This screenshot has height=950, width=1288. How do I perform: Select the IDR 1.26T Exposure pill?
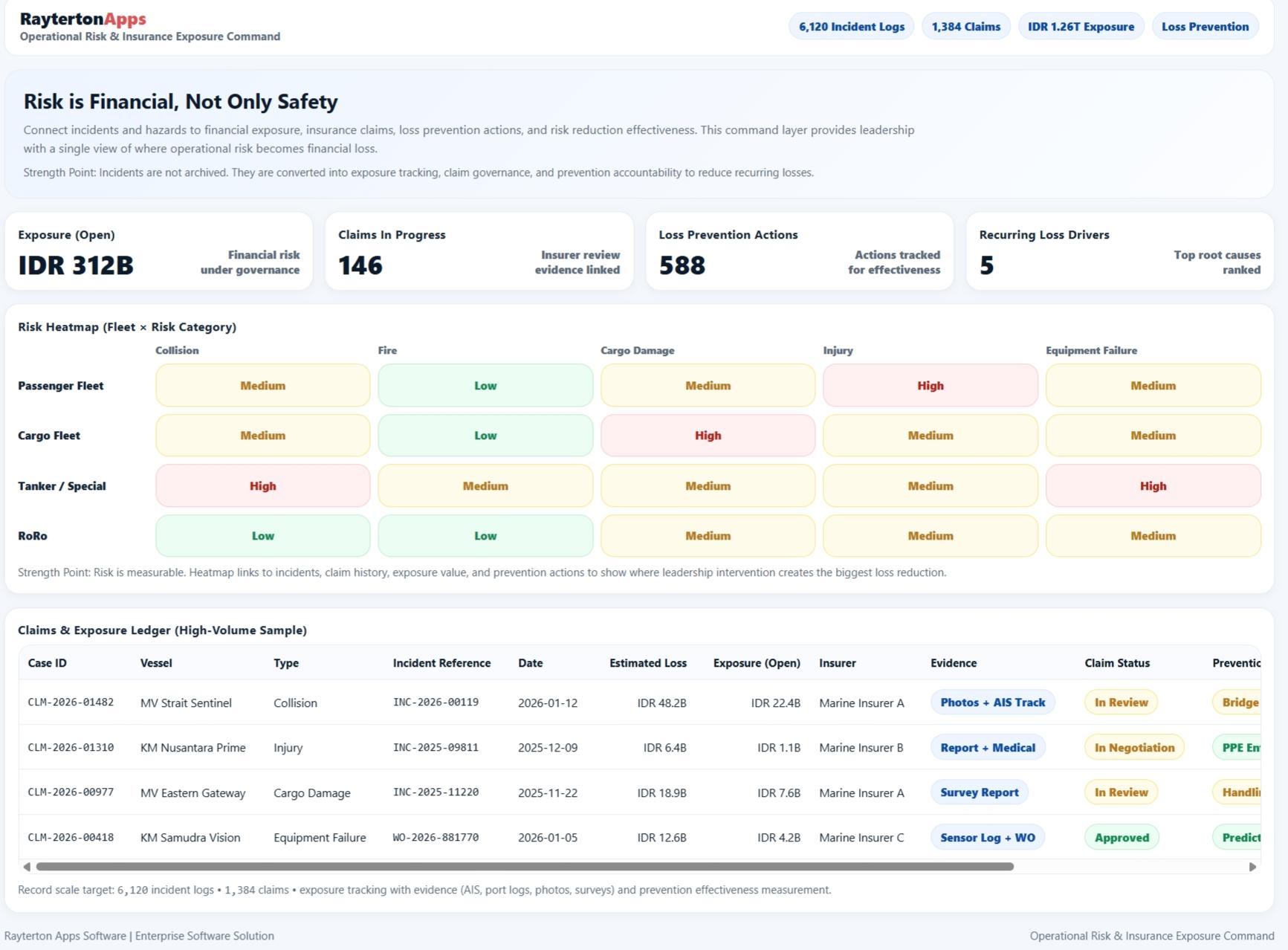(x=1081, y=27)
